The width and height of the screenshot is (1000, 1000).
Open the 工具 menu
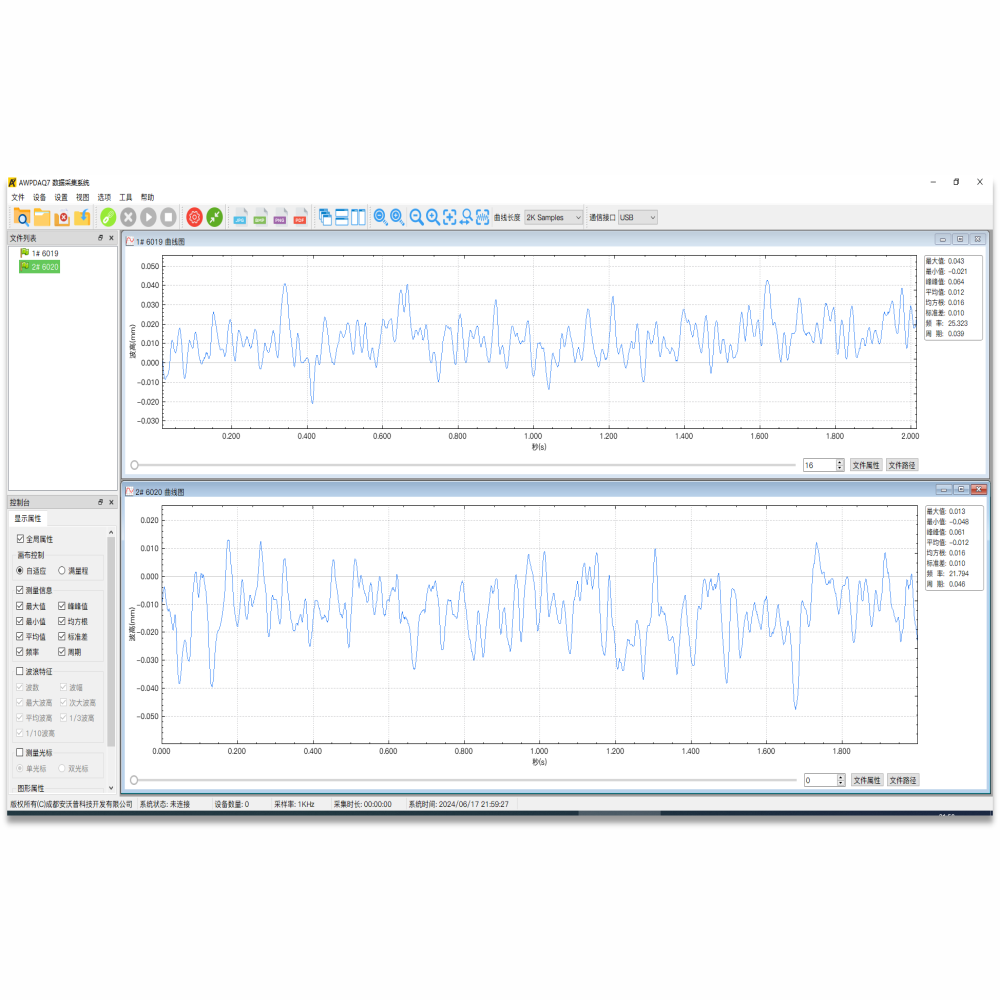[126, 197]
